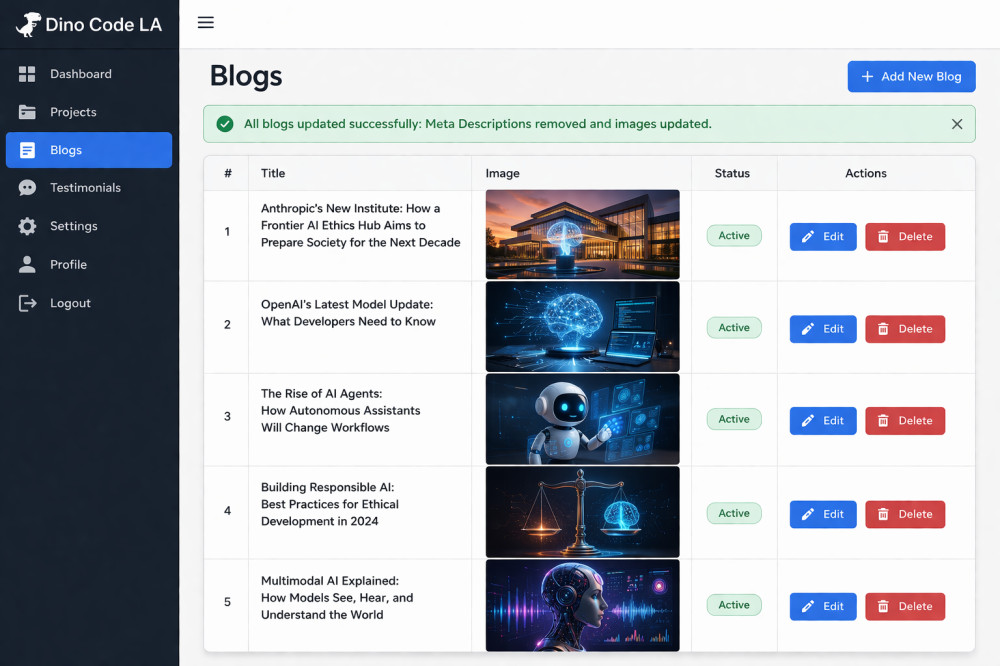The height and width of the screenshot is (666, 1000).
Task: Edit the Anthropic's New Institute blog
Action: (x=822, y=237)
